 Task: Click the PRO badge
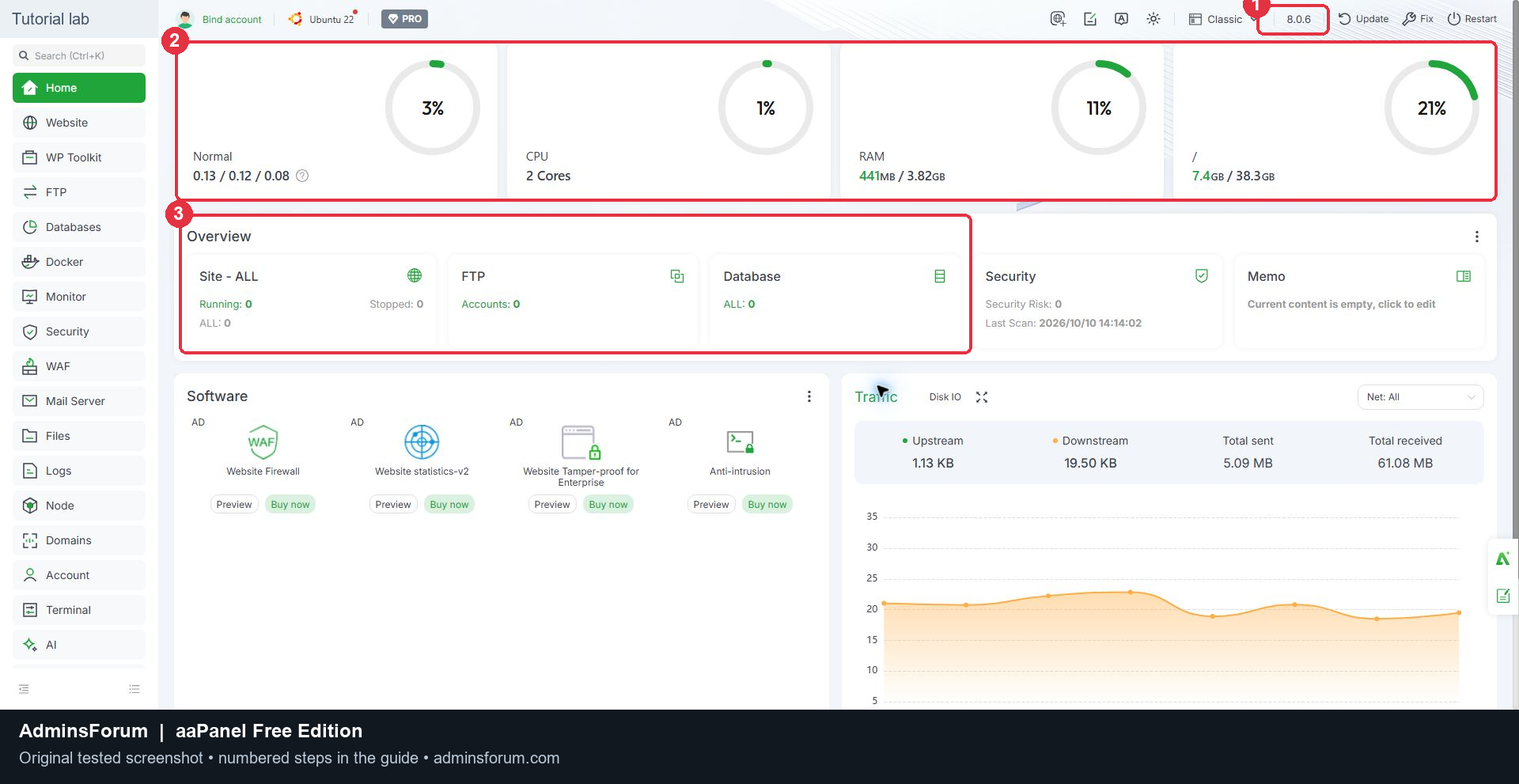(x=404, y=19)
